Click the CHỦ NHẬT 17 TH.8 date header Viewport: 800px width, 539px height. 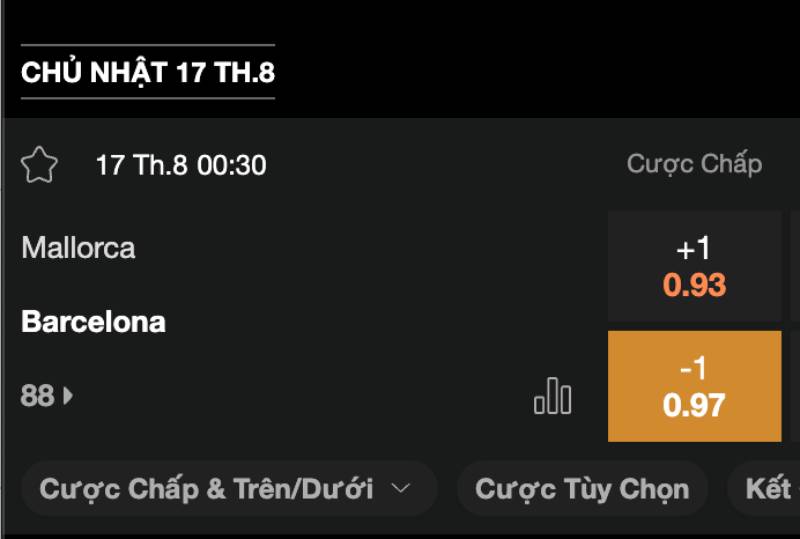(x=147, y=73)
